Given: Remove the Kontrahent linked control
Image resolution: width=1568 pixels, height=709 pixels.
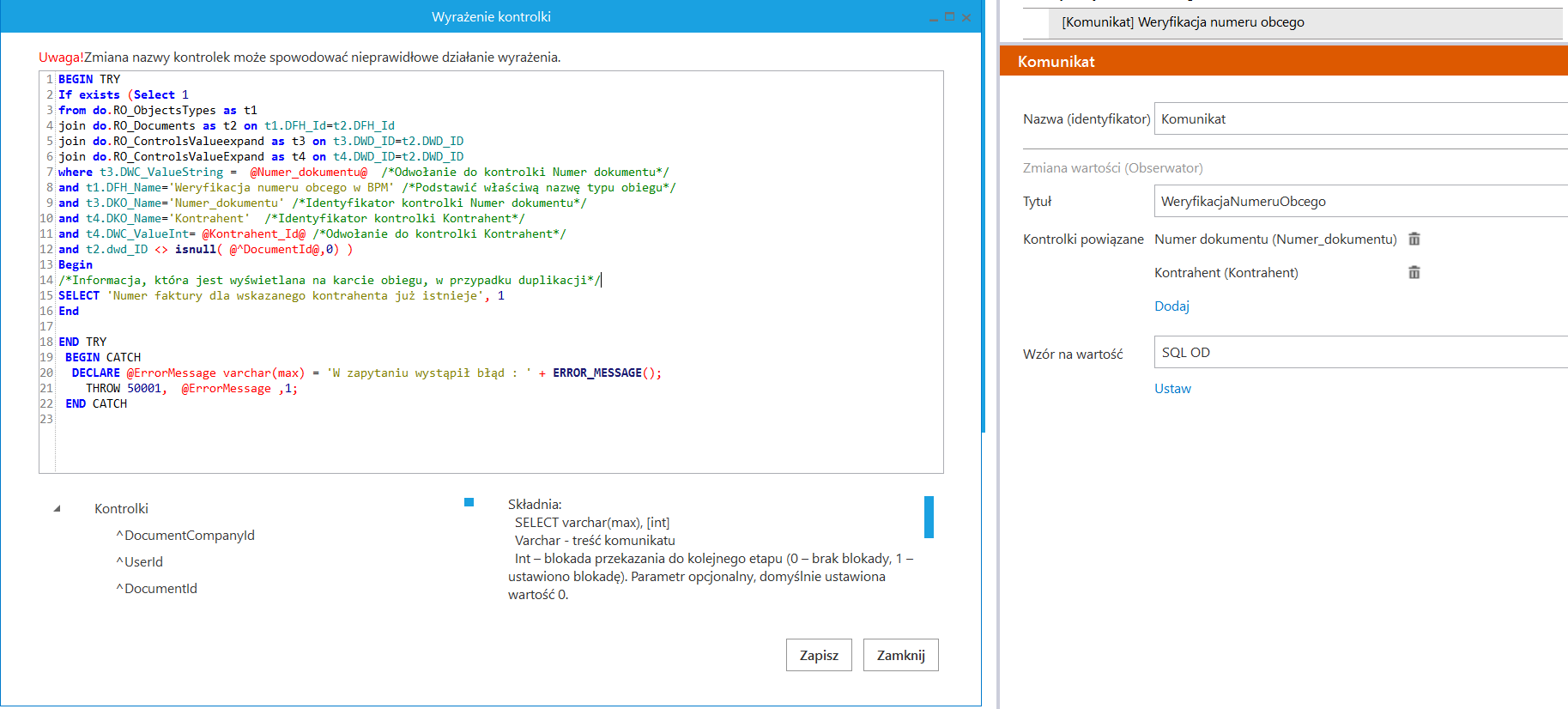Looking at the screenshot, I should pyautogui.click(x=1414, y=273).
